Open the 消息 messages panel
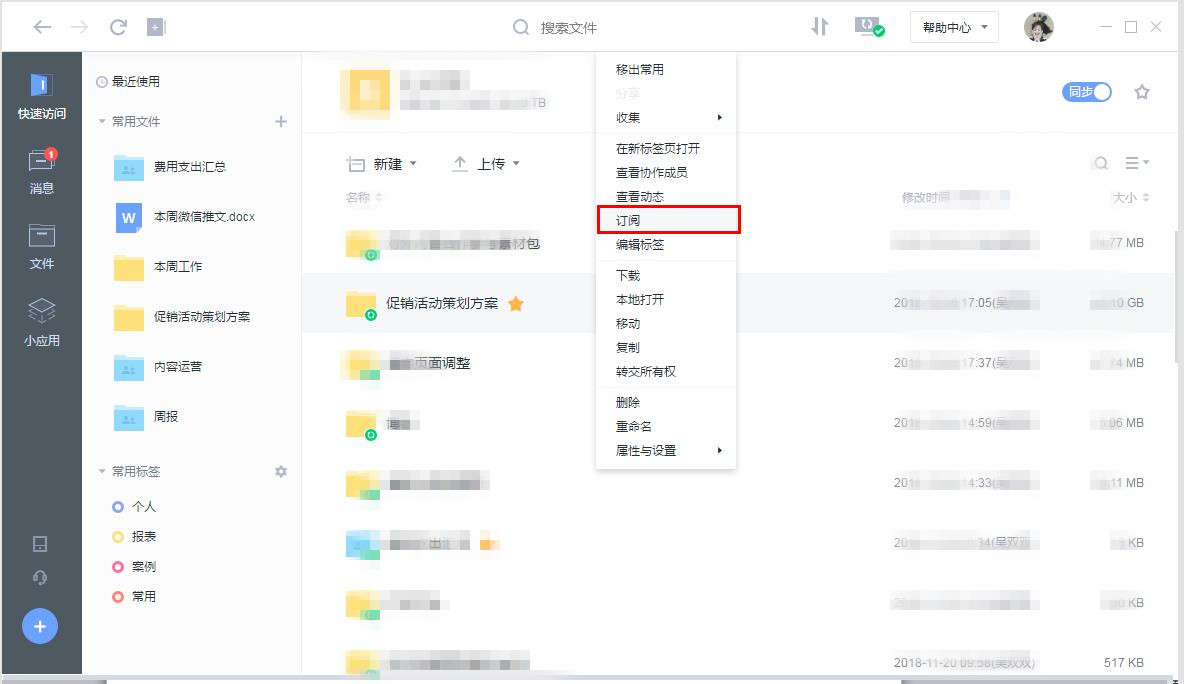The width and height of the screenshot is (1184, 684). pyautogui.click(x=41, y=172)
